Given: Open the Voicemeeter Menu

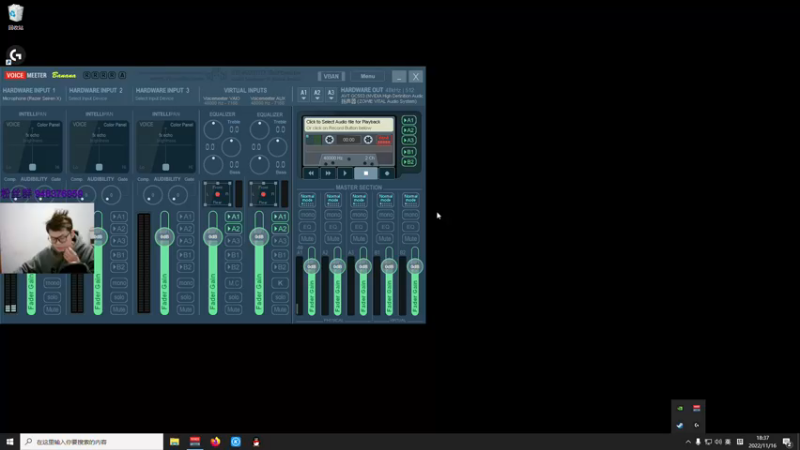Looking at the screenshot, I should click(x=367, y=77).
